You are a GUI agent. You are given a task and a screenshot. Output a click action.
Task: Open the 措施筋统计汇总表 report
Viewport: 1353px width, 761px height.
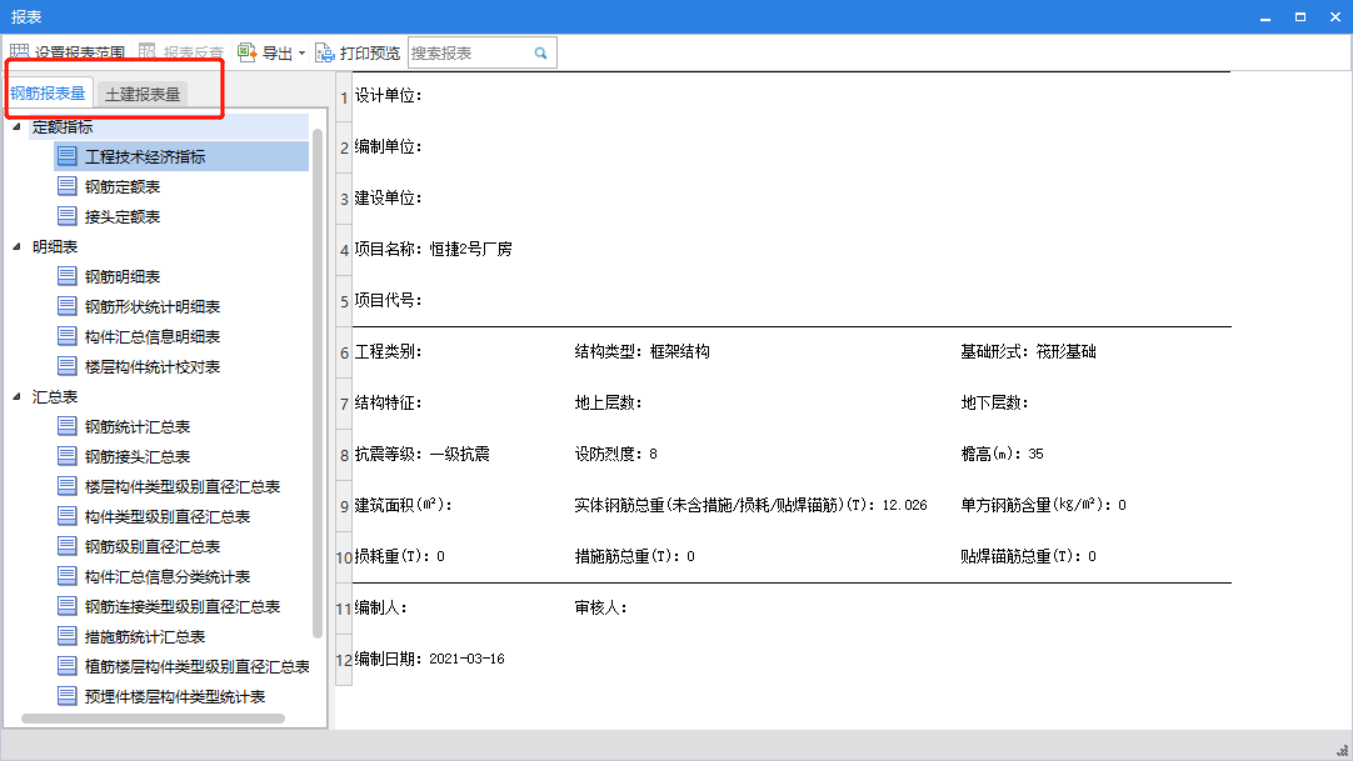pos(145,637)
